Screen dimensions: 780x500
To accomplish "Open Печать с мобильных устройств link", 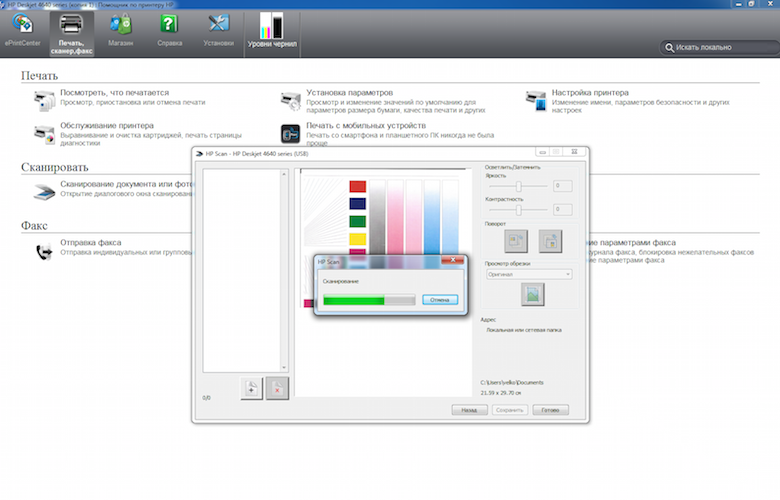I will [x=366, y=125].
